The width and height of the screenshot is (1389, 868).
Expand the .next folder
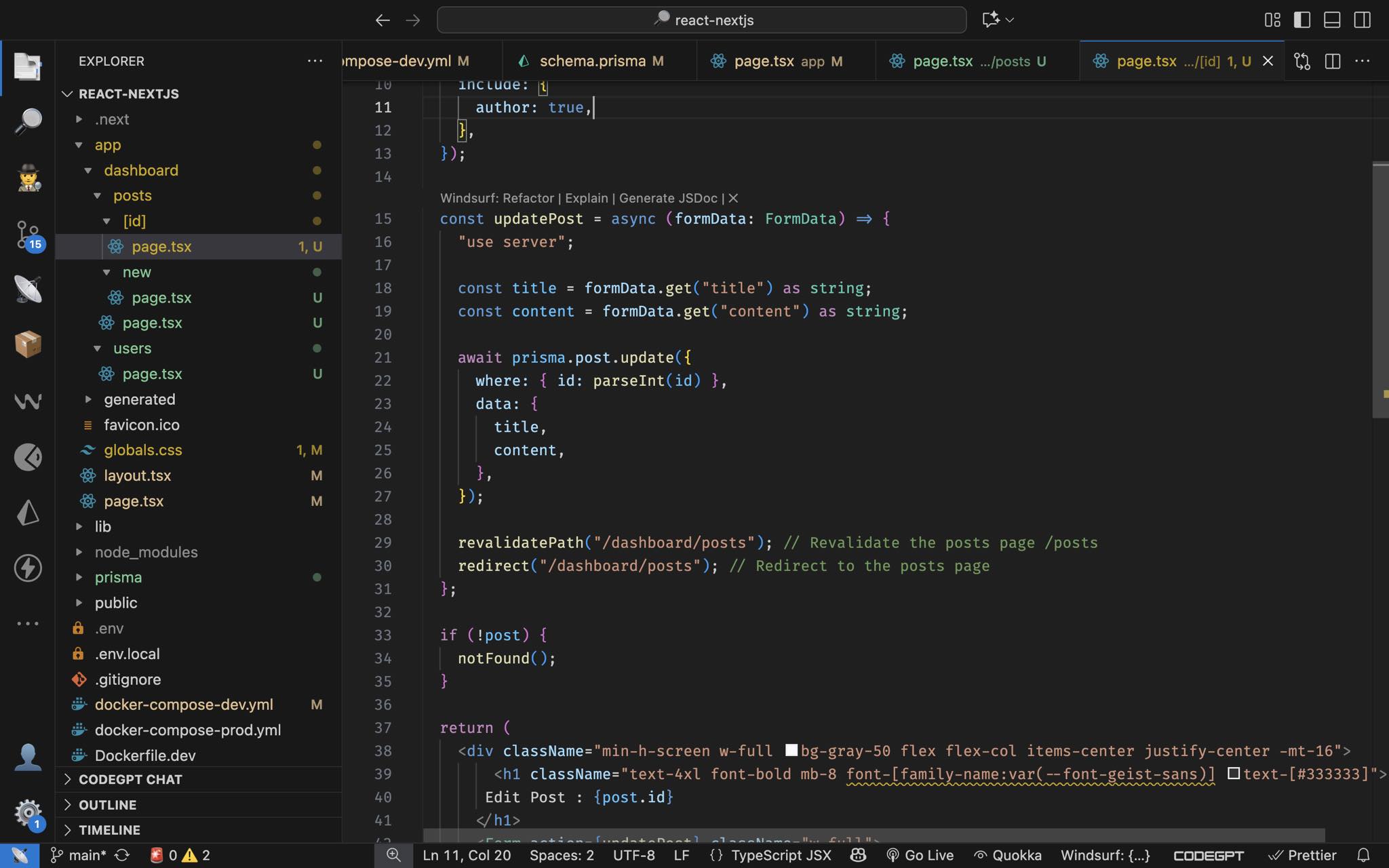click(x=79, y=119)
